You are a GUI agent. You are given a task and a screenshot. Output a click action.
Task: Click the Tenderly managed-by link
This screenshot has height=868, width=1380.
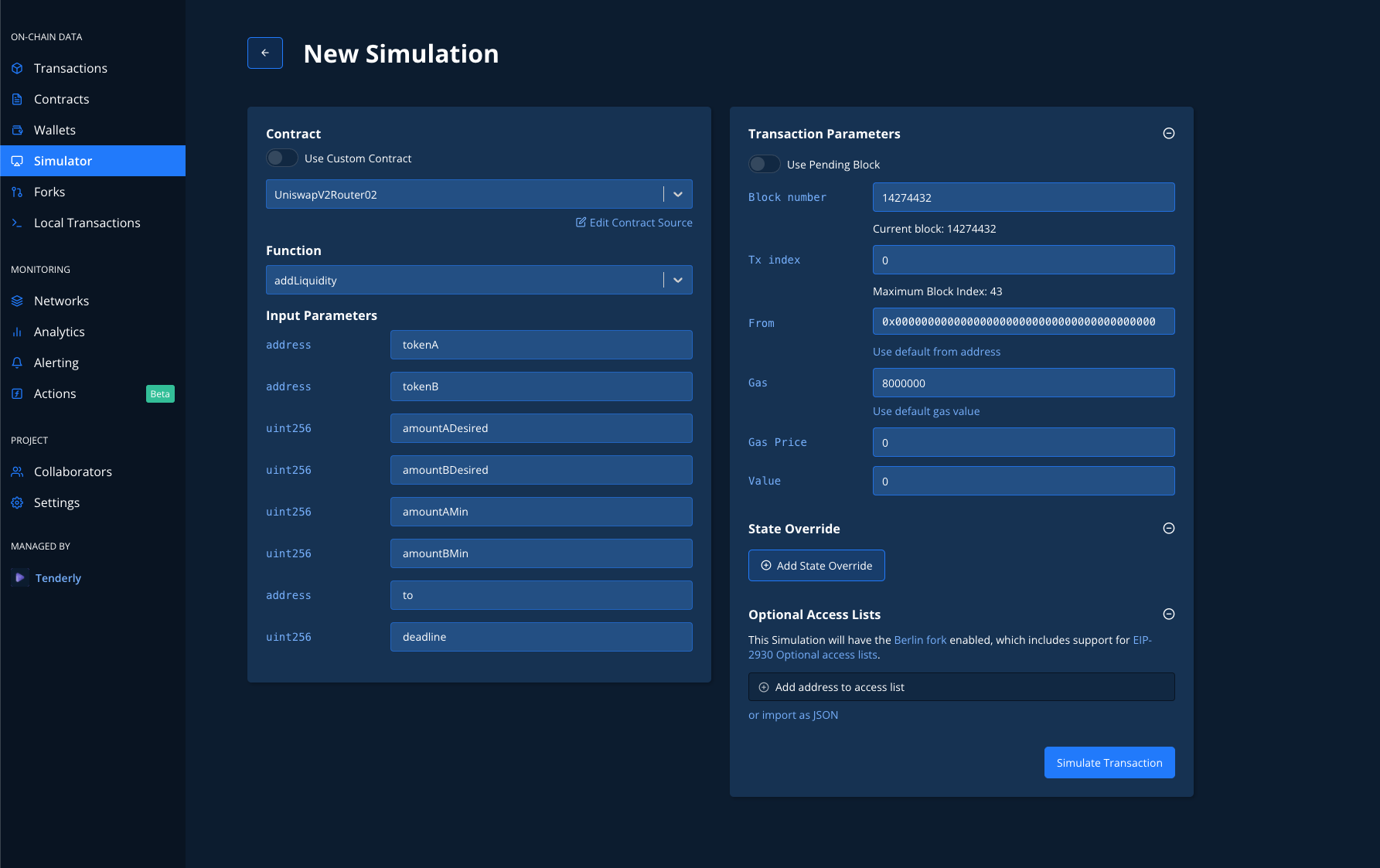(x=58, y=578)
